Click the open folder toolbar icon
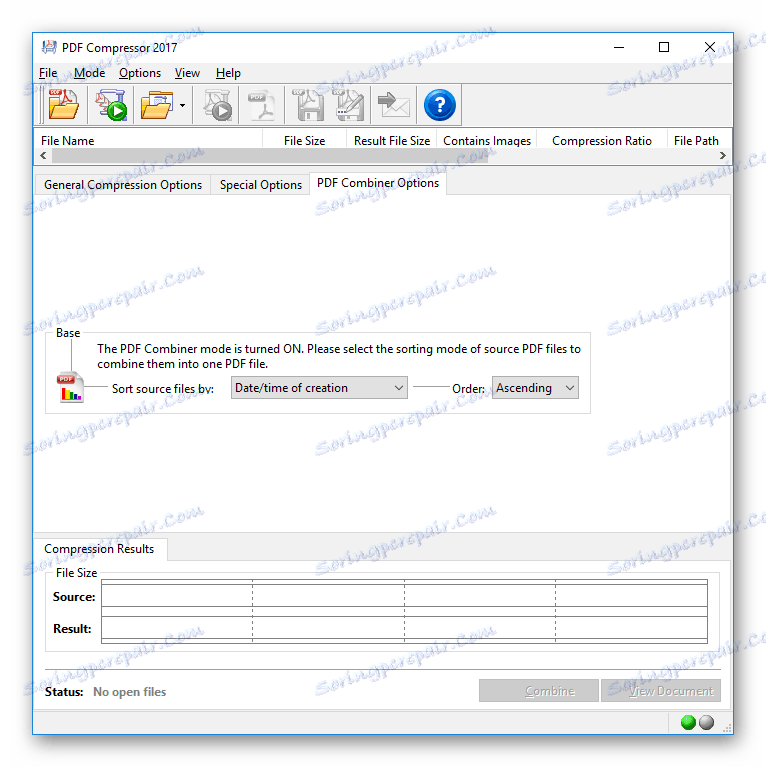Screen dimensions: 766x767 click(157, 105)
